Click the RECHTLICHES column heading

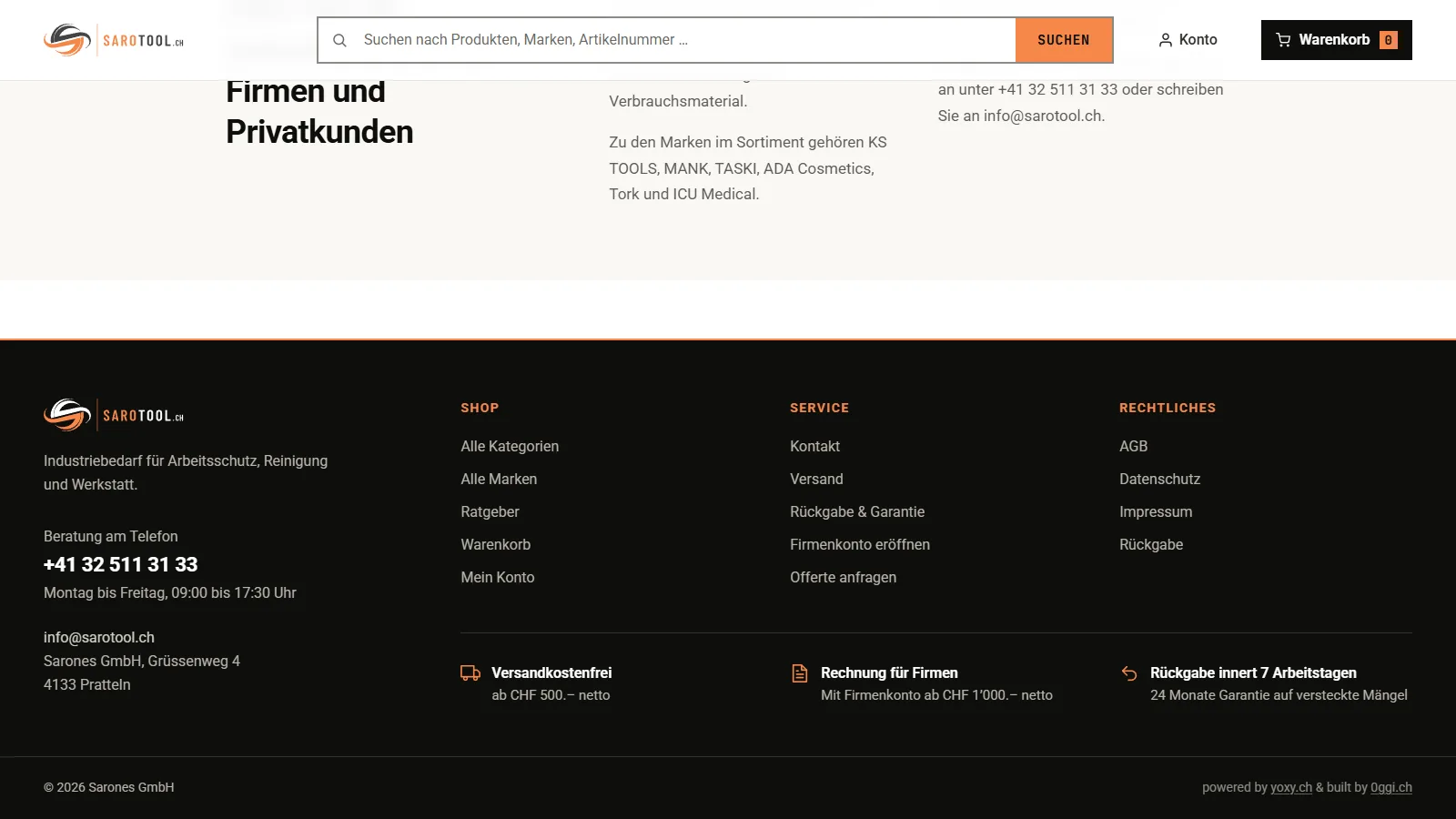pyautogui.click(x=1168, y=408)
